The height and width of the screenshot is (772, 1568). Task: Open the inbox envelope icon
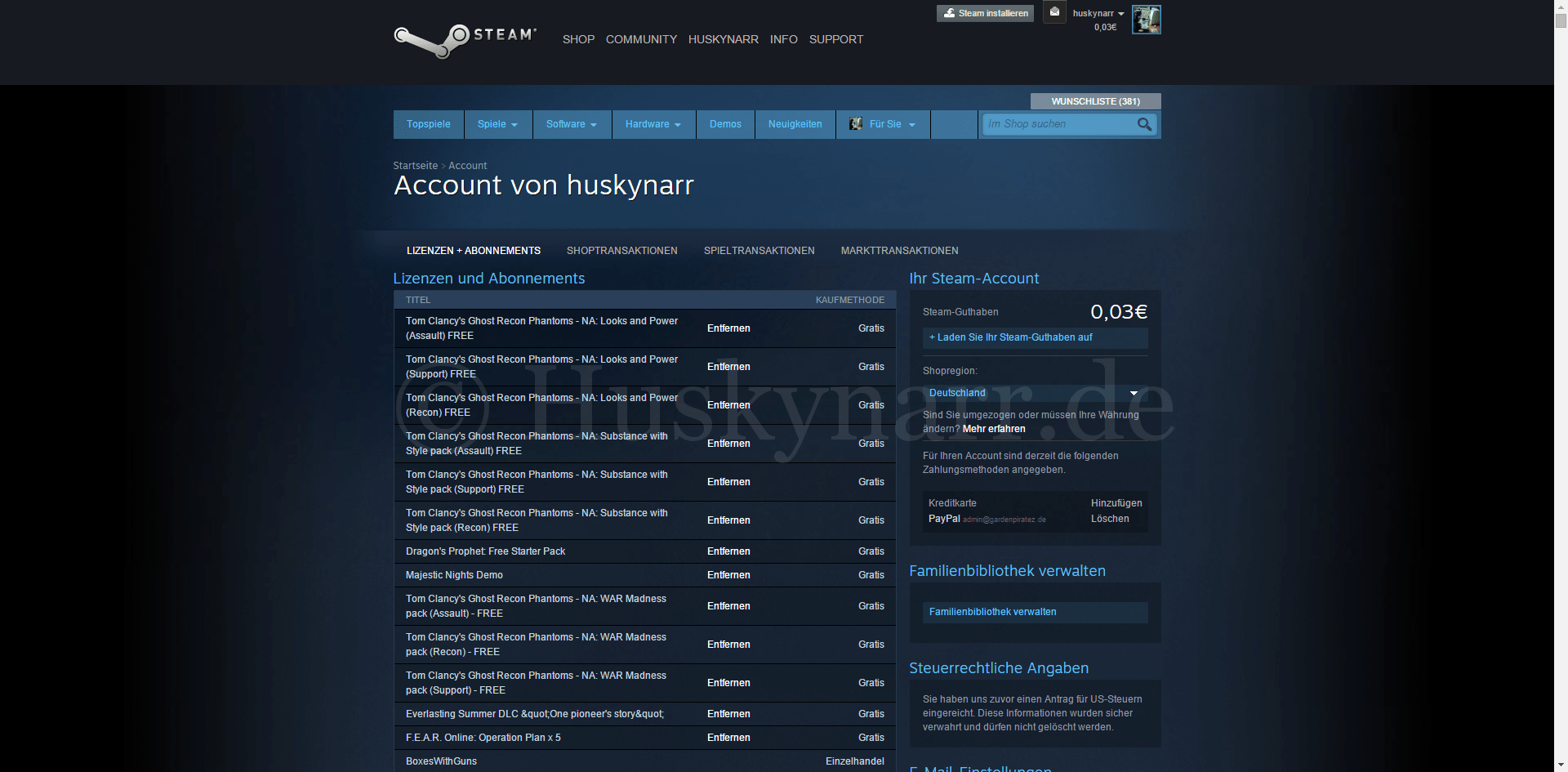point(1054,12)
